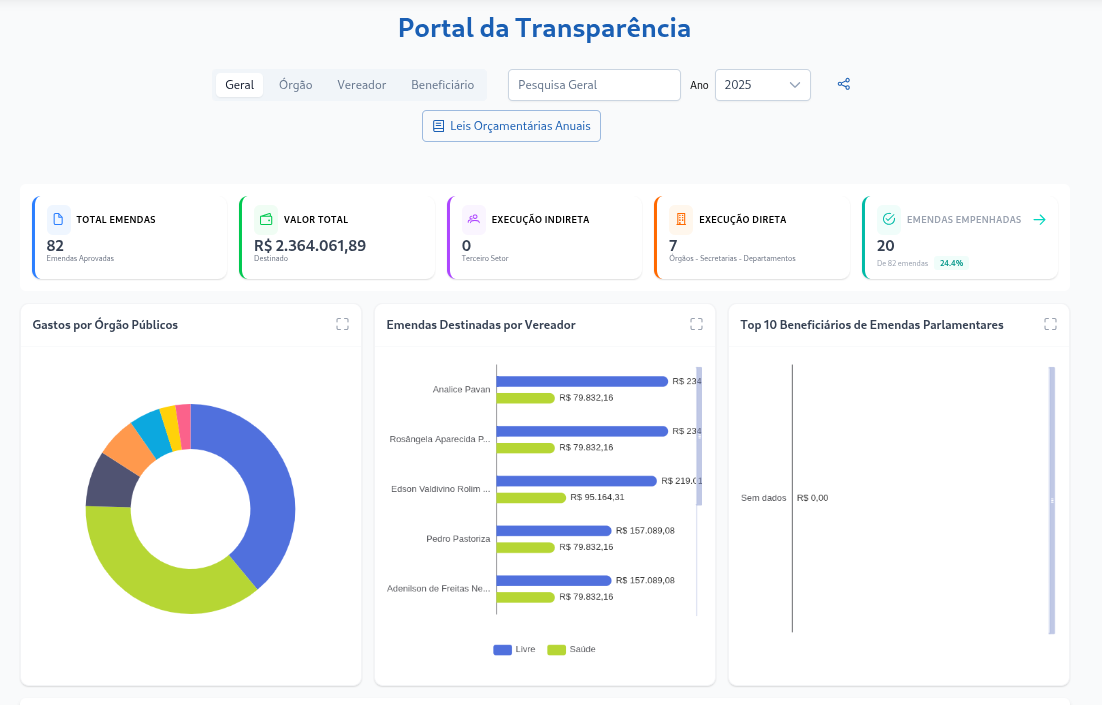Click the 24.4% badge on Emendas Empenhadas

point(952,264)
